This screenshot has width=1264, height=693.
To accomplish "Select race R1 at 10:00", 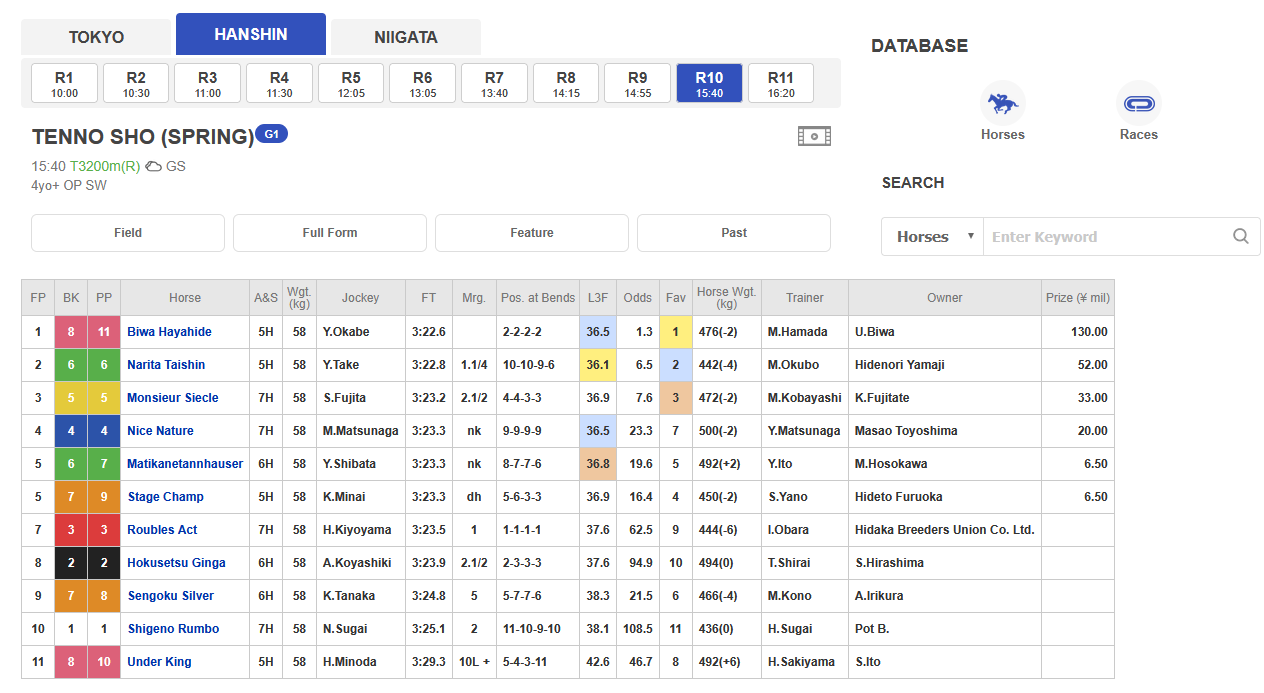I will tap(64, 83).
